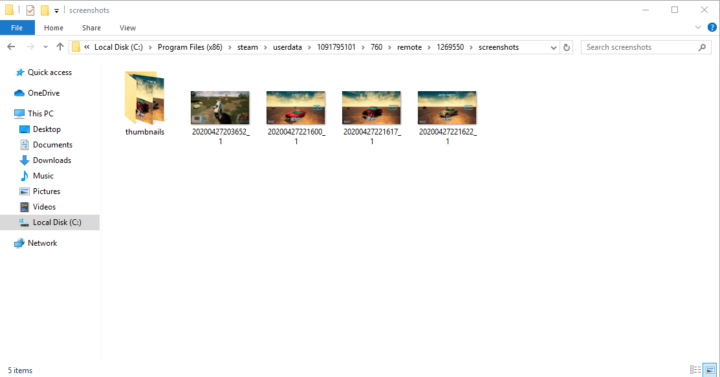The height and width of the screenshot is (377, 720).
Task: Open Downloads in navigation pane
Action: (x=52, y=160)
